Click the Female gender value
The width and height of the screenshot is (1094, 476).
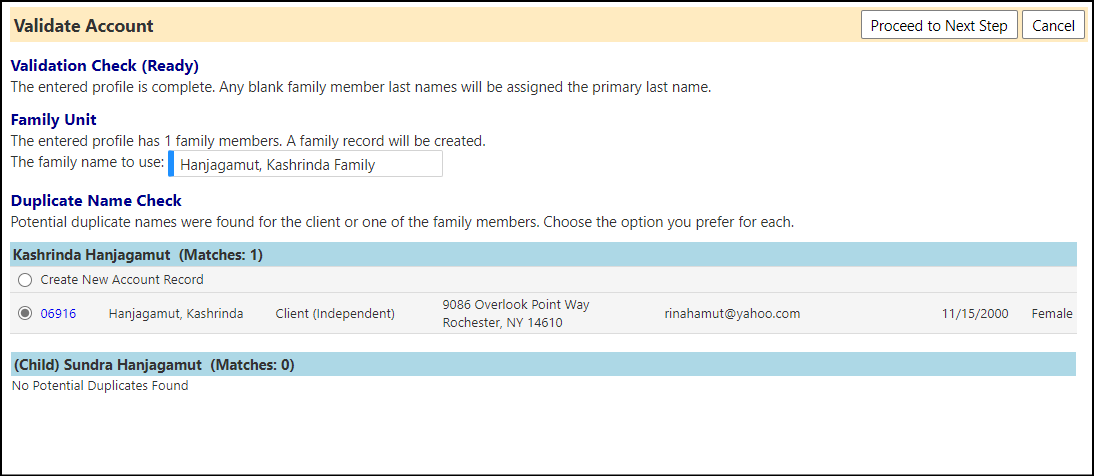tap(1052, 314)
